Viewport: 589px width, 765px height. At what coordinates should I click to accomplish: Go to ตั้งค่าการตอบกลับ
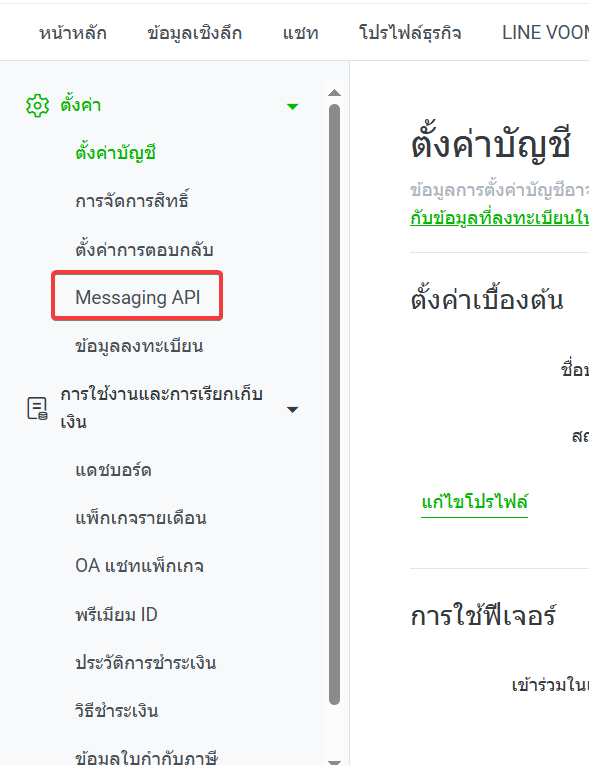click(x=144, y=249)
